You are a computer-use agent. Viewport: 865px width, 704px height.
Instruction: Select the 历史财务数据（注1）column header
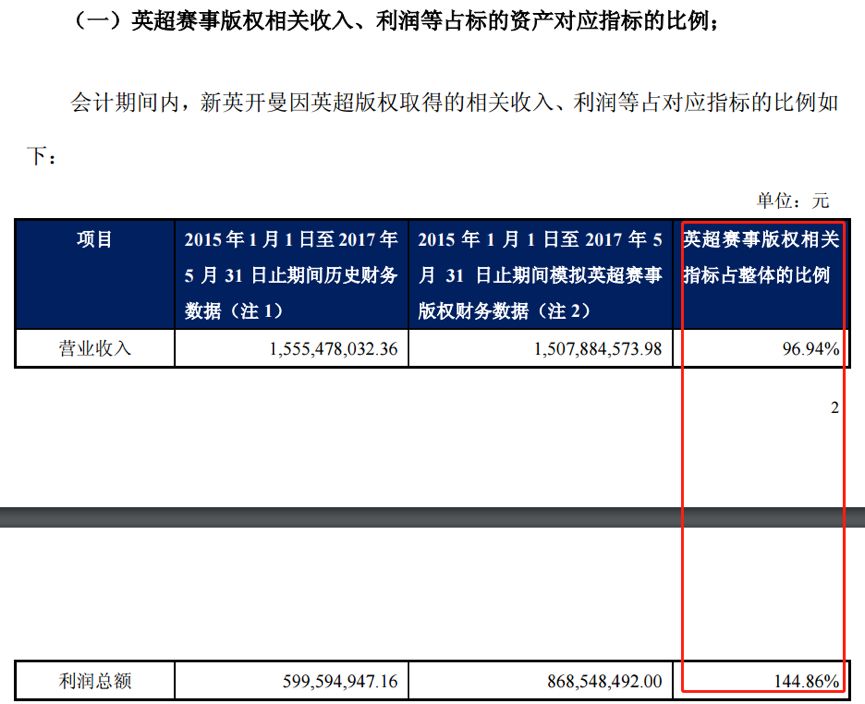point(291,275)
